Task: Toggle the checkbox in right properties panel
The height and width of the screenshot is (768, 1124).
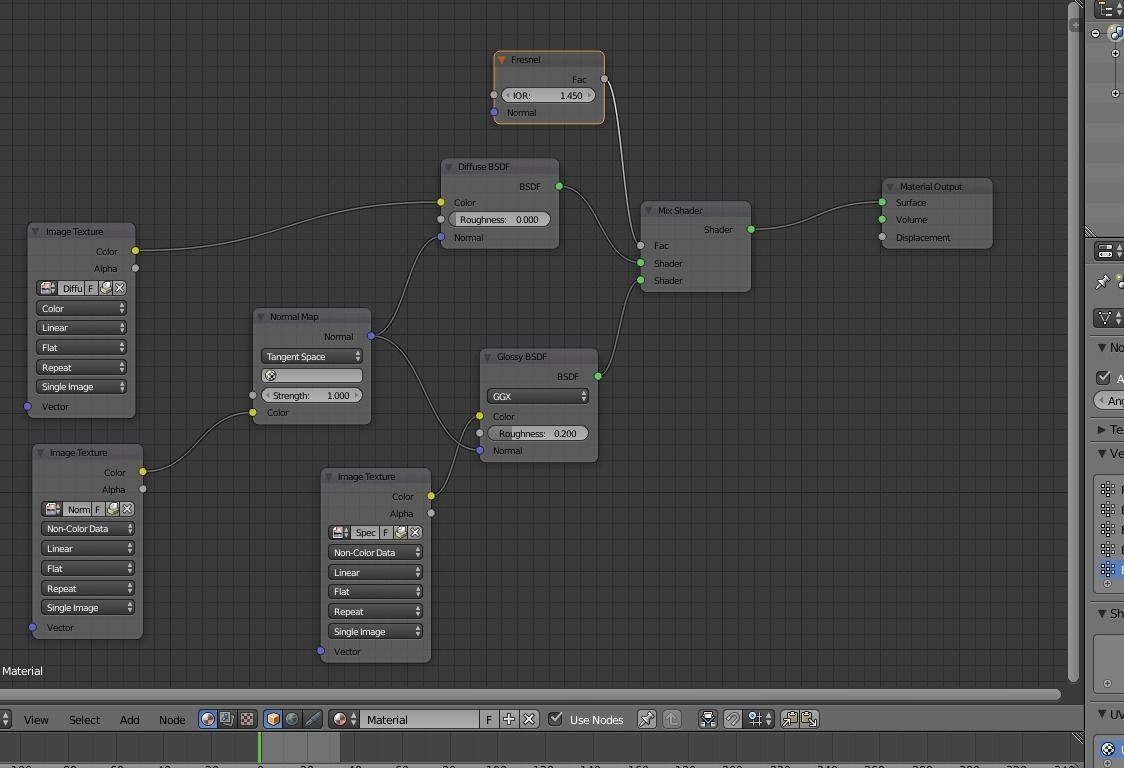Action: pyautogui.click(x=1104, y=377)
